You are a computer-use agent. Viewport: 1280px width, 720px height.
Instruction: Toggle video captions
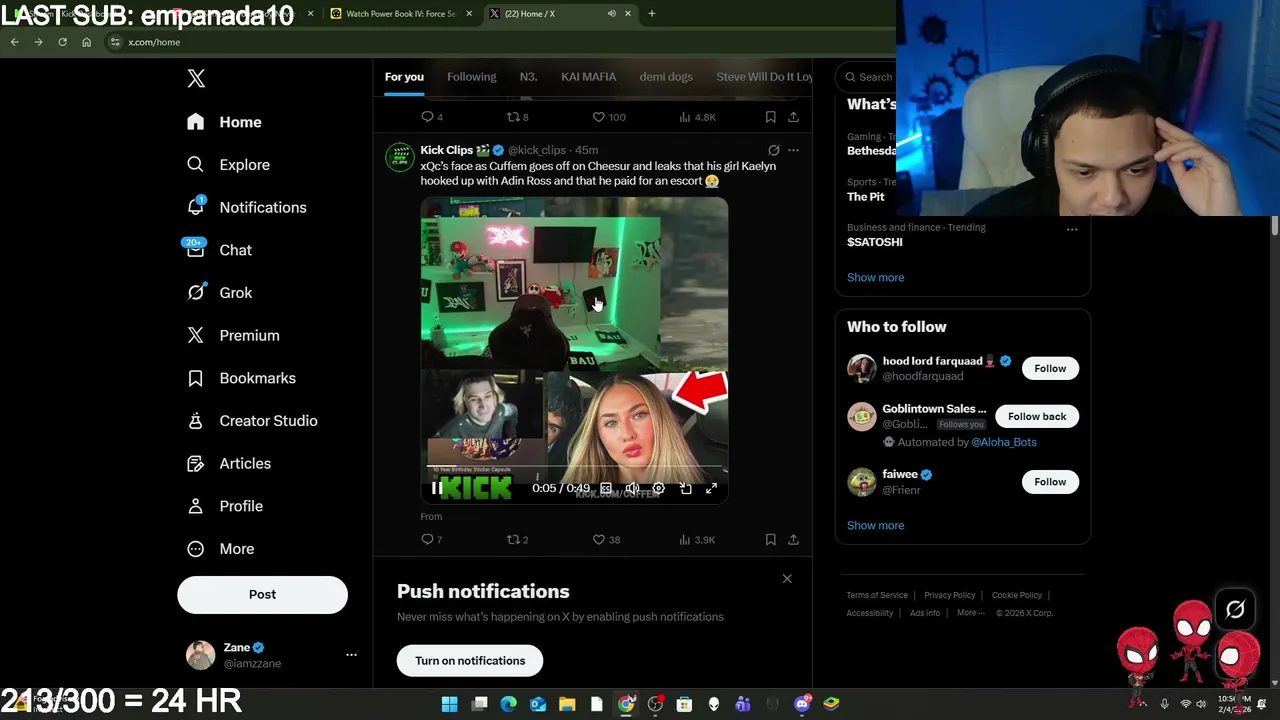(x=606, y=488)
